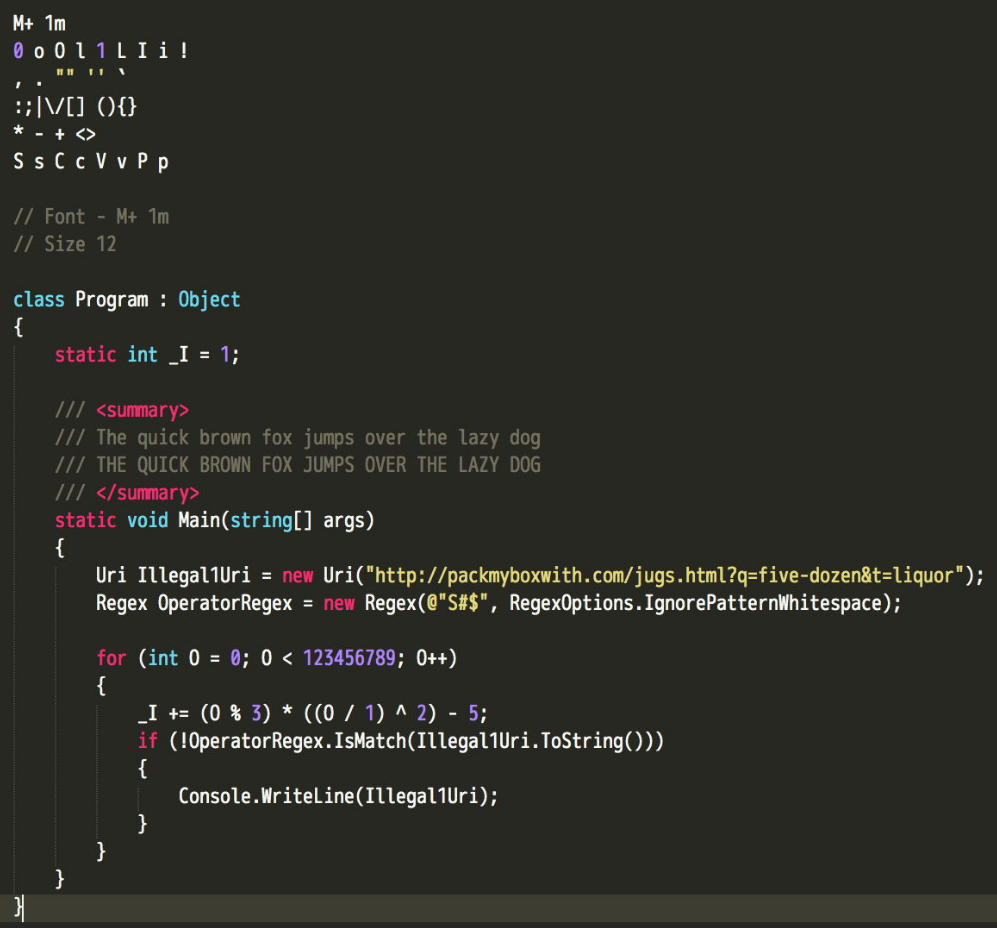Image resolution: width=997 pixels, height=928 pixels.
Task: Click 'args' parameter name
Action: coord(344,520)
